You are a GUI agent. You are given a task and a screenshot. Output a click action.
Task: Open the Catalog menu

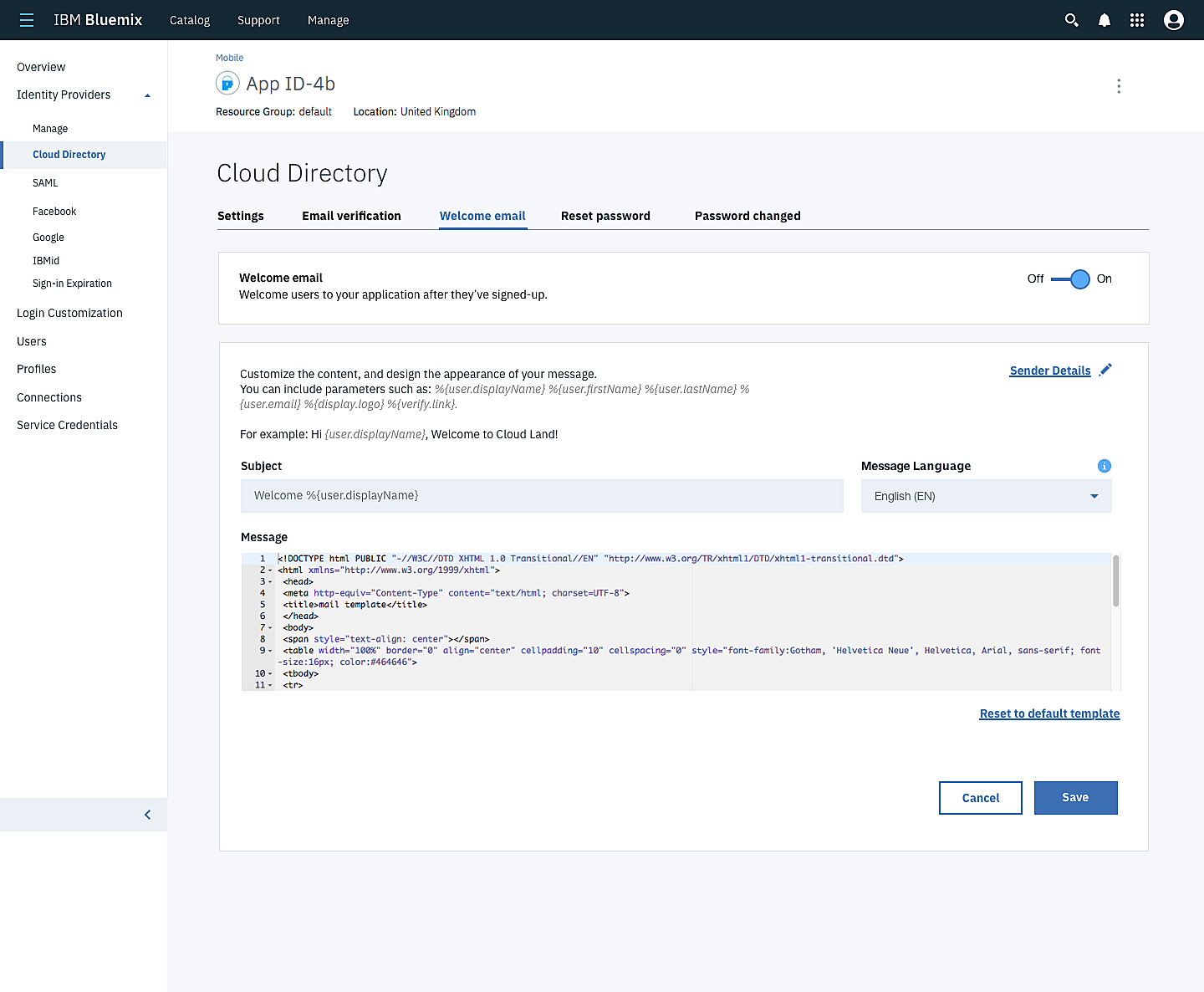click(x=190, y=20)
